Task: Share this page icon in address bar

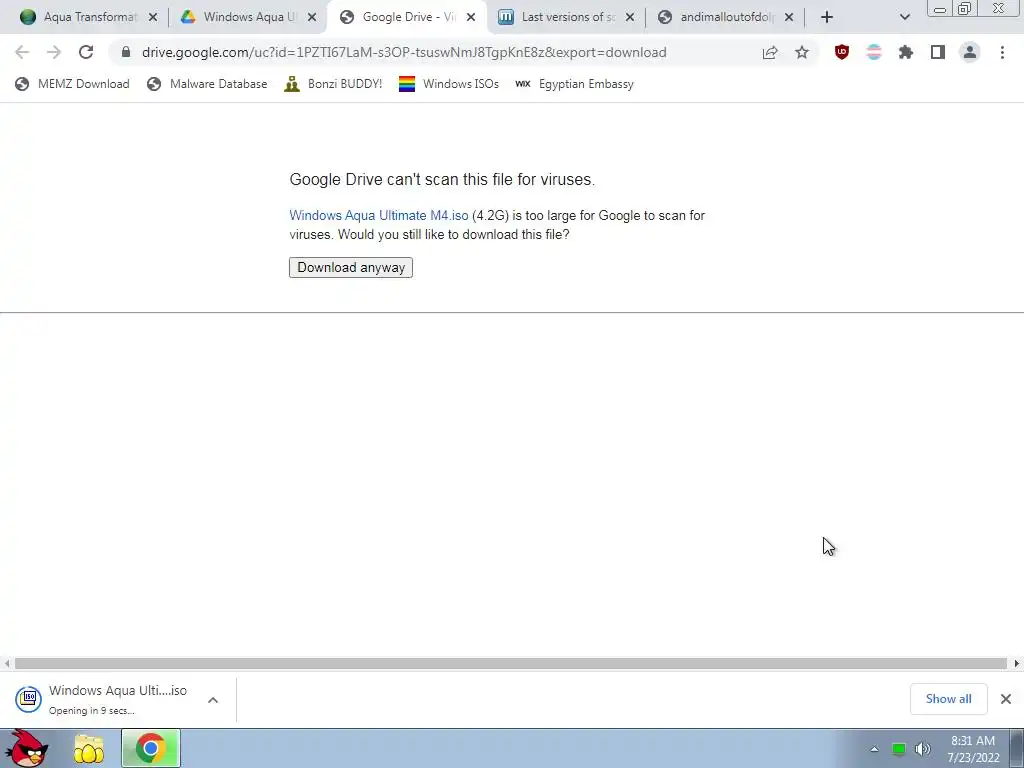Action: tap(770, 52)
